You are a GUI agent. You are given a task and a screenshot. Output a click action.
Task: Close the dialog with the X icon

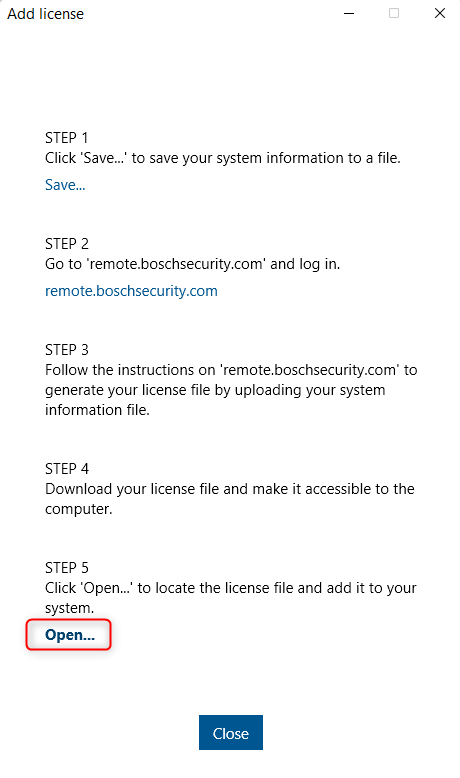click(x=440, y=13)
